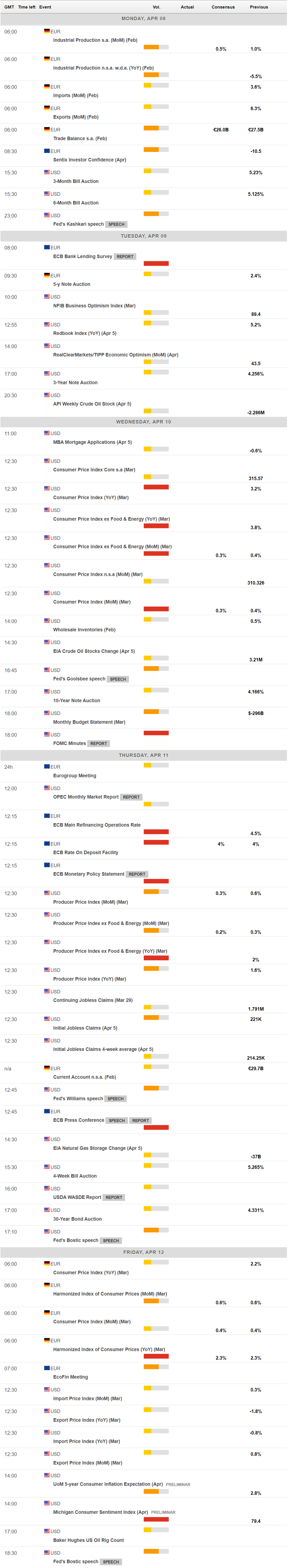Select the Vol. column header
This screenshot has height=1568, width=289.
[156, 7]
